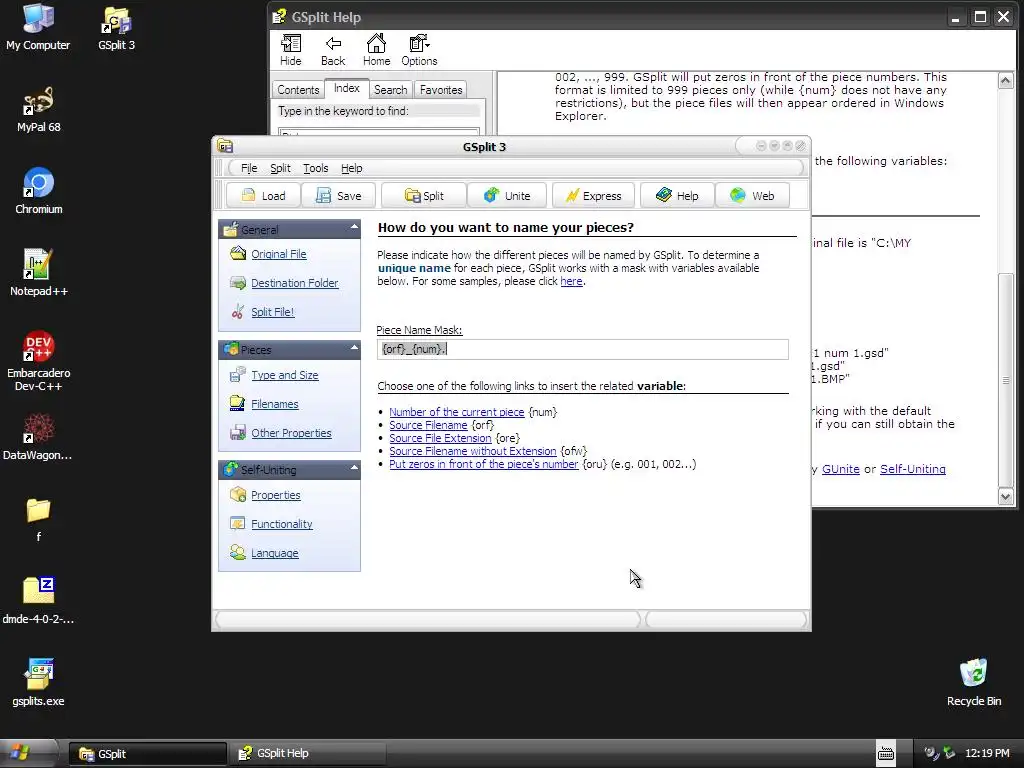Click GUnite link in Help window
This screenshot has width=1024, height=768.
coord(840,469)
